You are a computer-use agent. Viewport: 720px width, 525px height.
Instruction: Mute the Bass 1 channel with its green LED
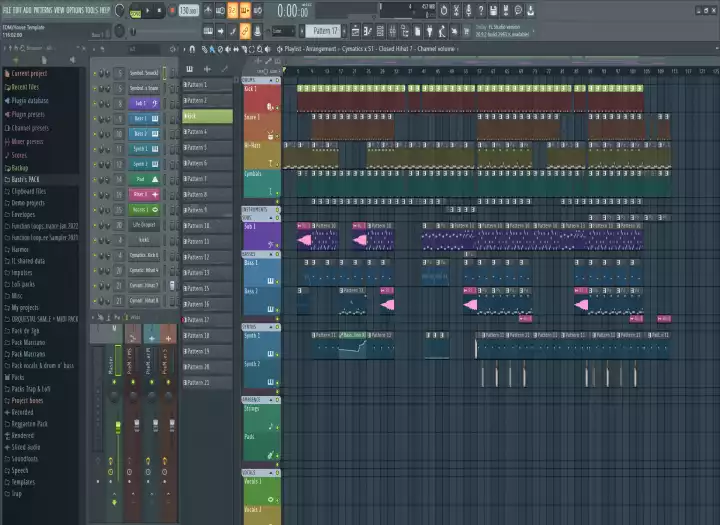coord(95,119)
